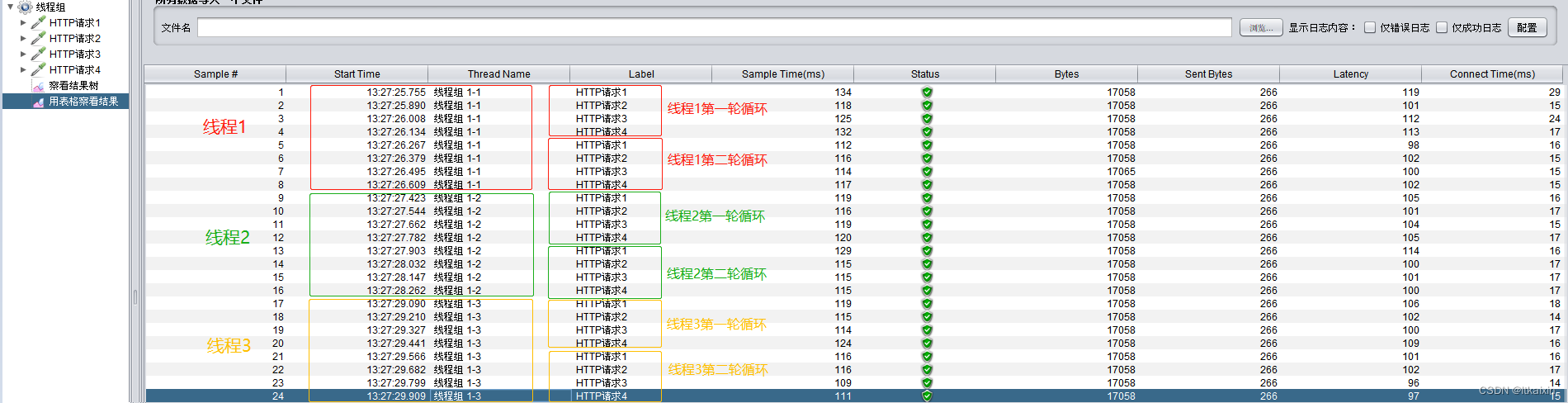The image size is (1568, 403).
Task: Click the success status icon in sample 13
Action: (x=927, y=251)
